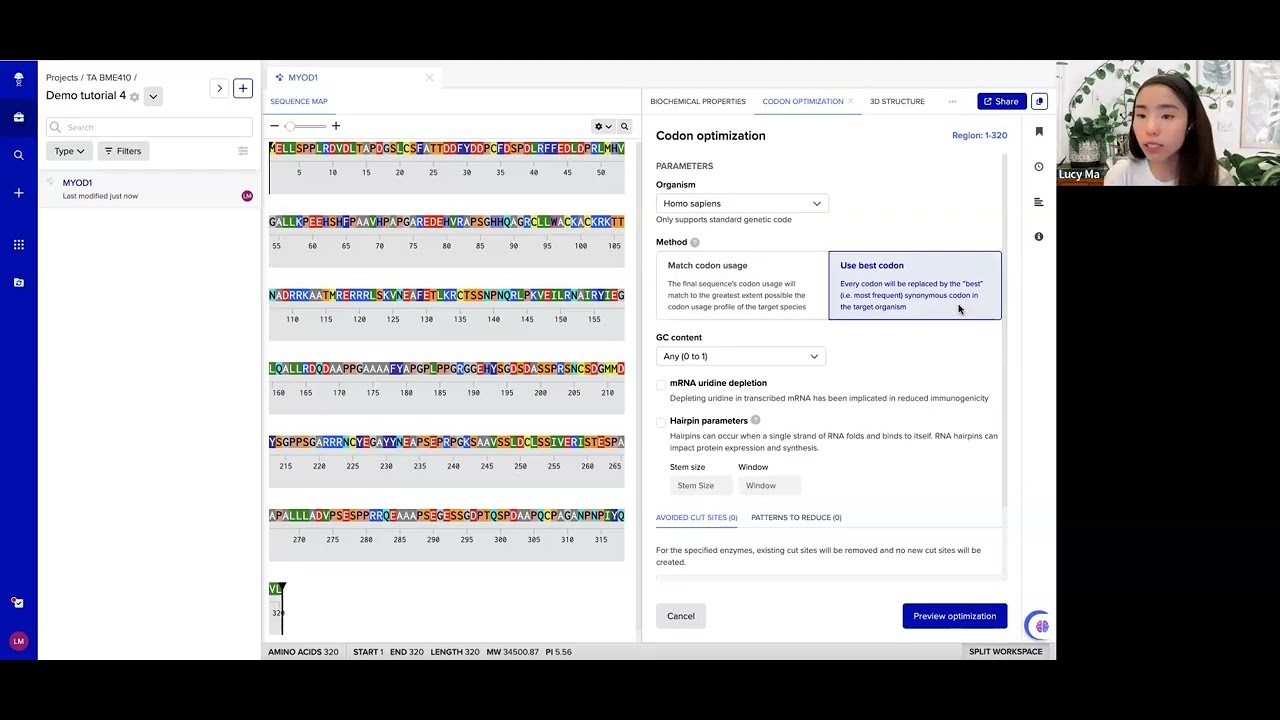Collapse the file panel with the arrow button

point(220,88)
